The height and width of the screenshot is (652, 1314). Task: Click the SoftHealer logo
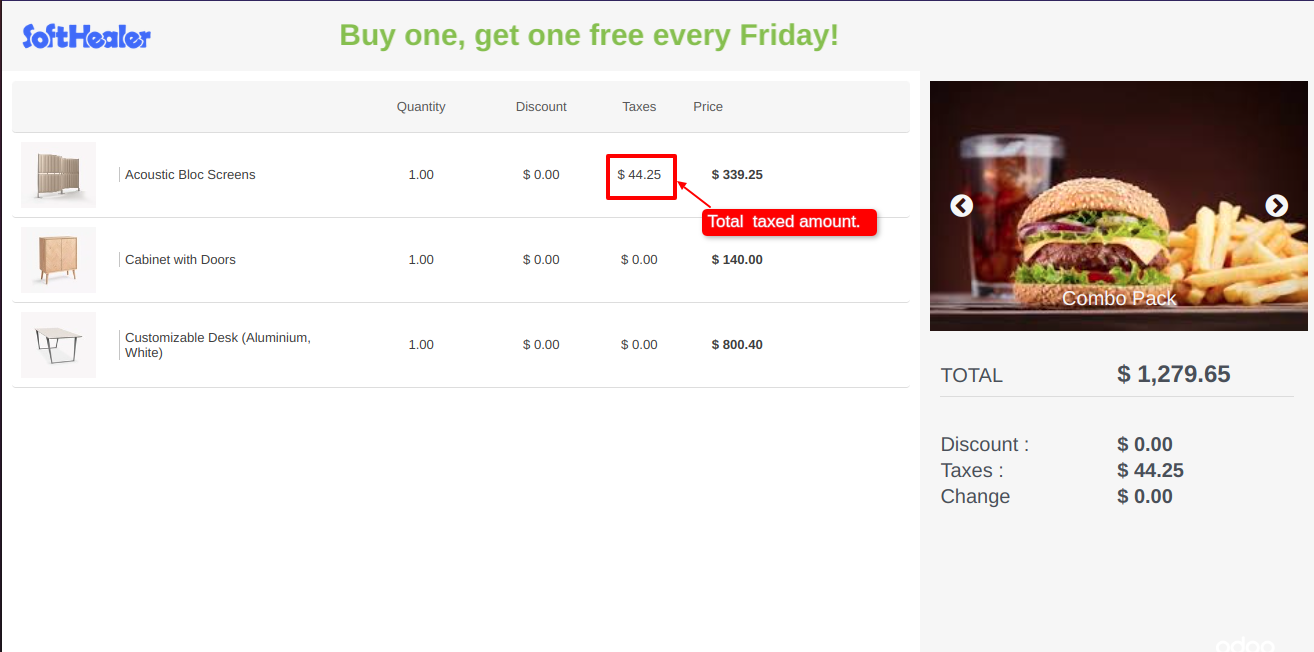click(x=86, y=37)
